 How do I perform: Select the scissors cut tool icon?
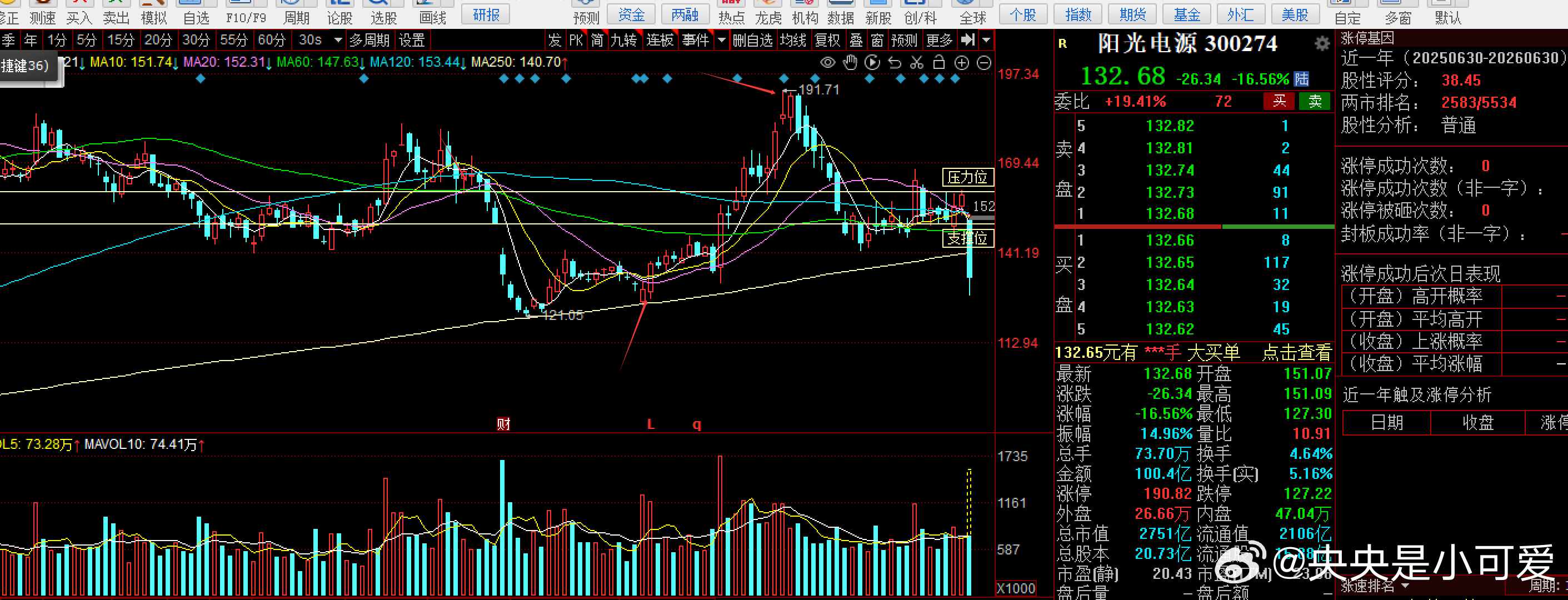tap(917, 63)
